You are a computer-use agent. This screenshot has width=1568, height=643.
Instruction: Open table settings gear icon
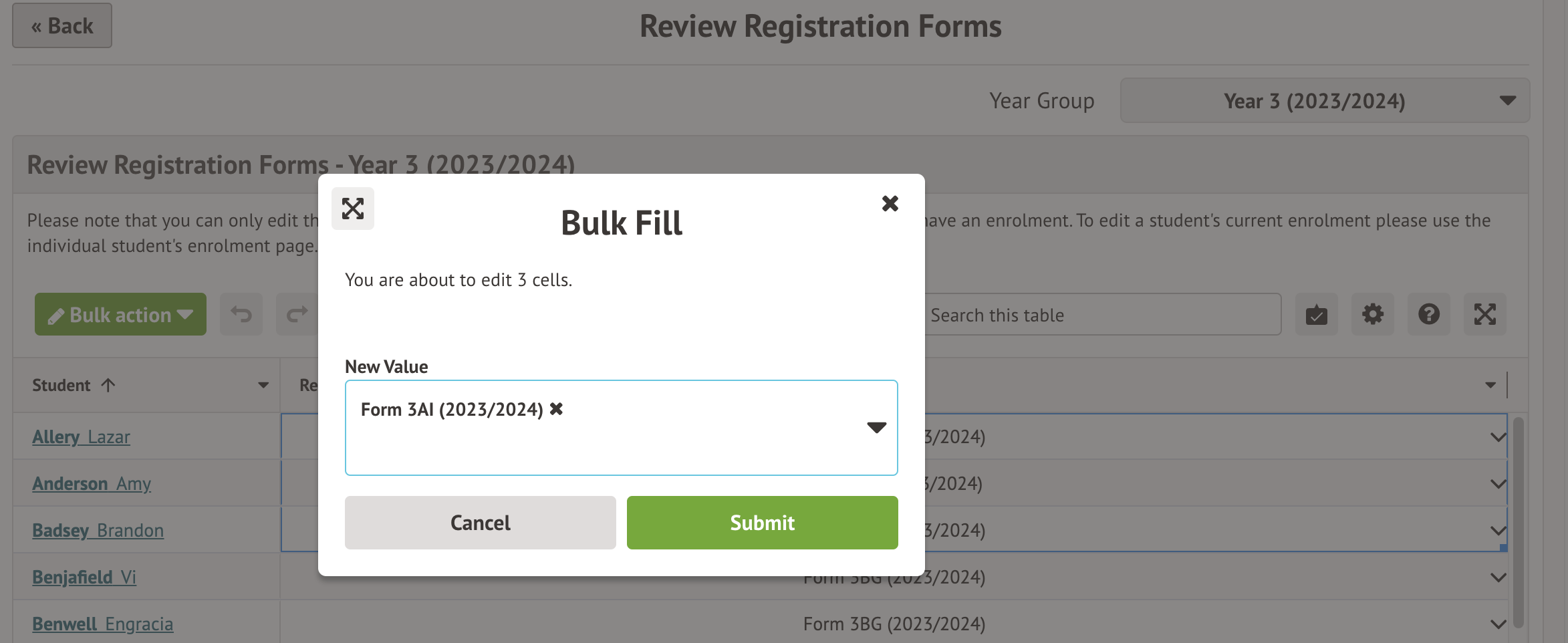click(x=1372, y=314)
